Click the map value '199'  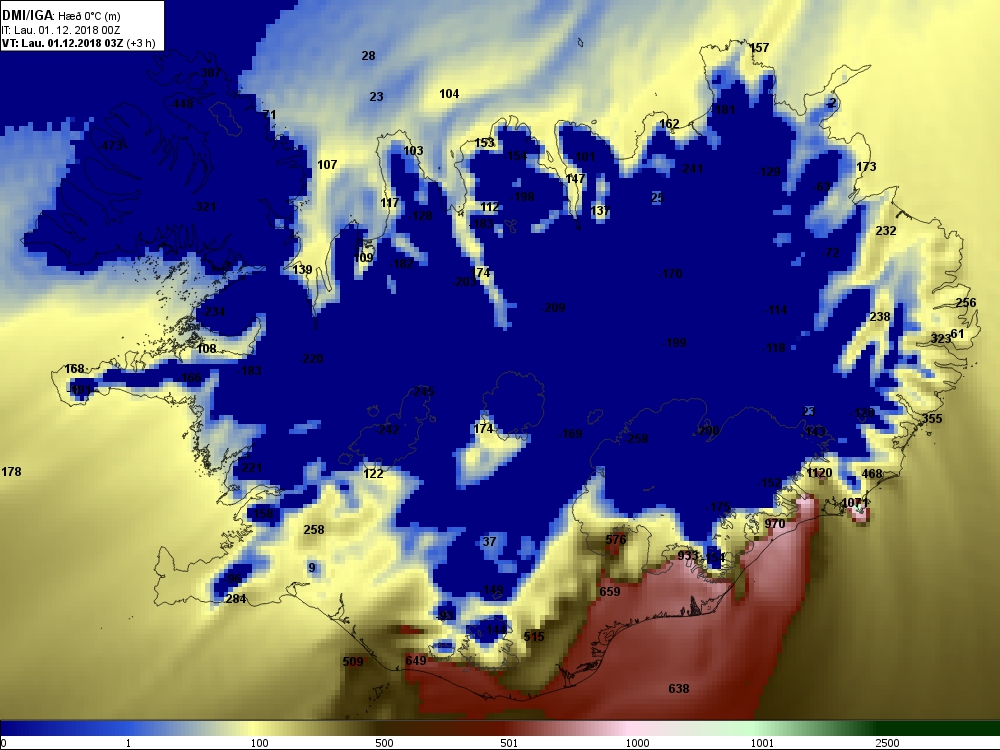[675, 343]
